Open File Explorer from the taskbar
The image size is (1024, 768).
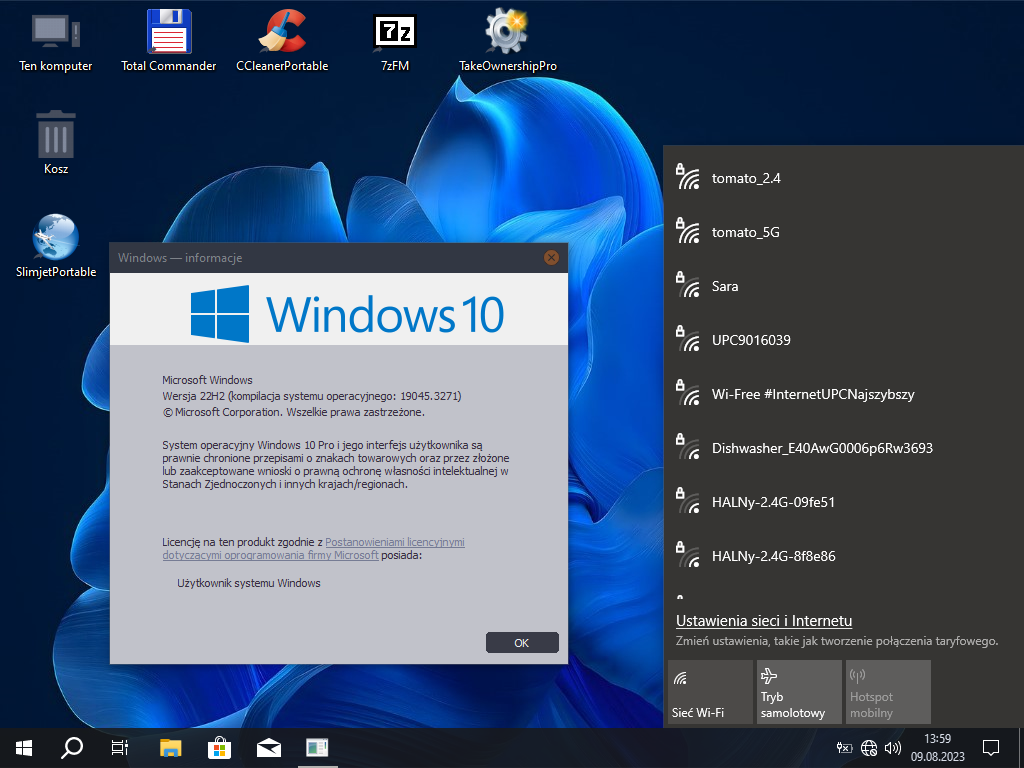(x=172, y=747)
